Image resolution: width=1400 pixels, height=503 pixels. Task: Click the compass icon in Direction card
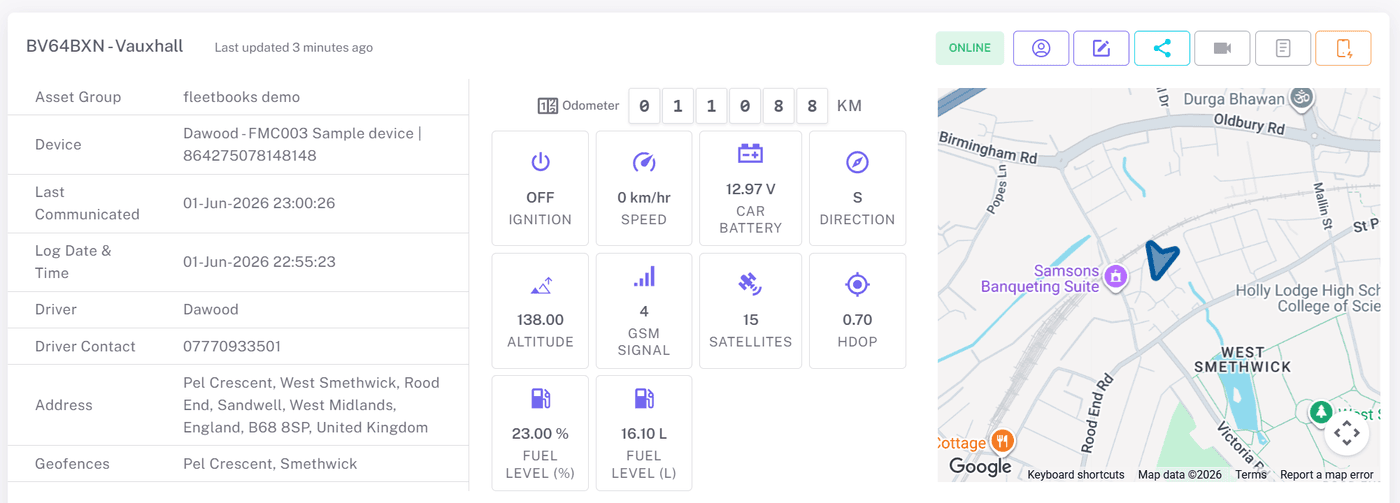(857, 162)
